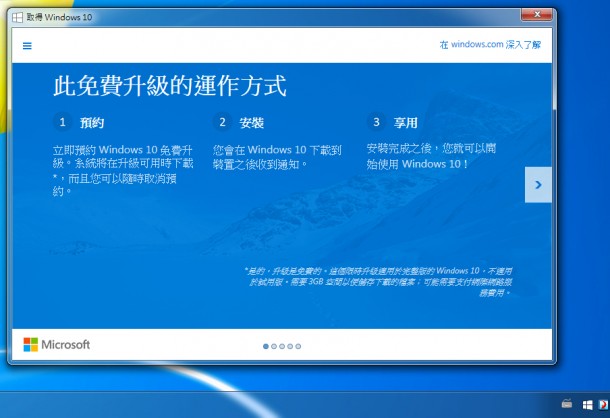
Task: Click the keyboard tray icon in the taskbar
Action: click(567, 404)
